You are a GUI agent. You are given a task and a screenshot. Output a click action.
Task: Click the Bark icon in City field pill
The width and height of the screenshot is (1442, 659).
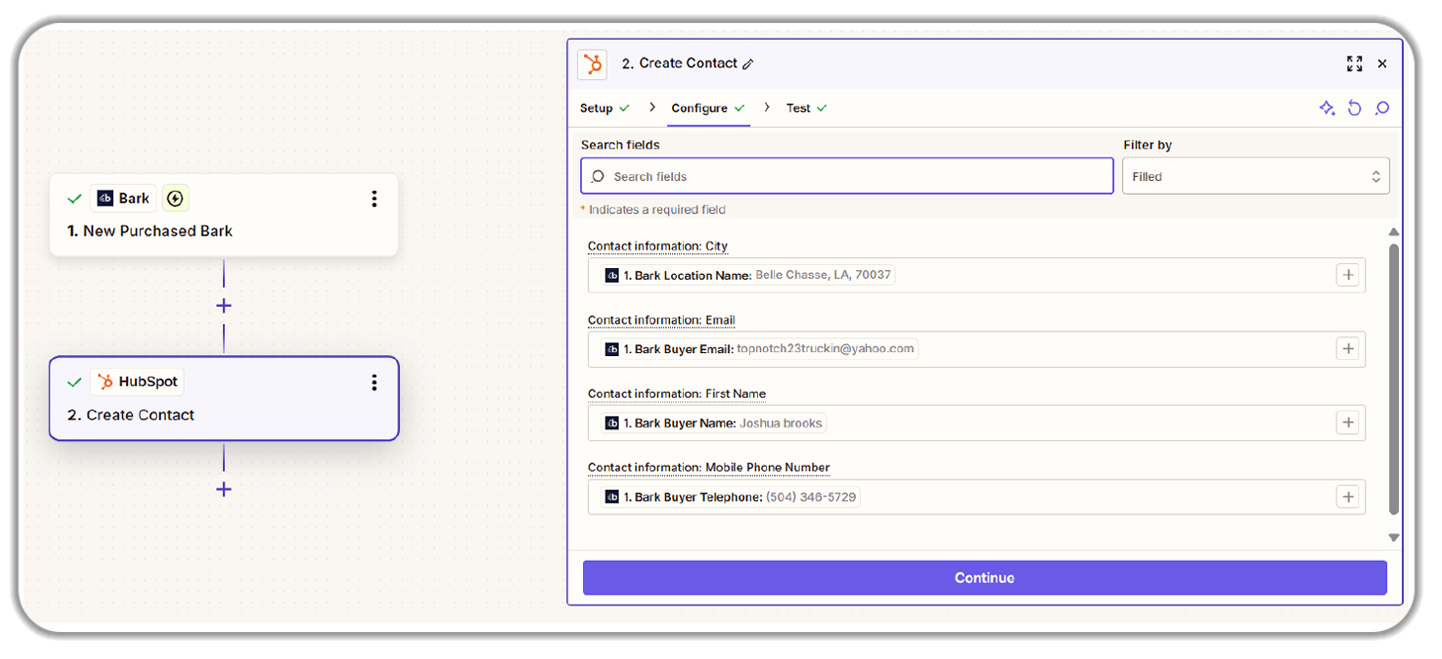point(612,275)
